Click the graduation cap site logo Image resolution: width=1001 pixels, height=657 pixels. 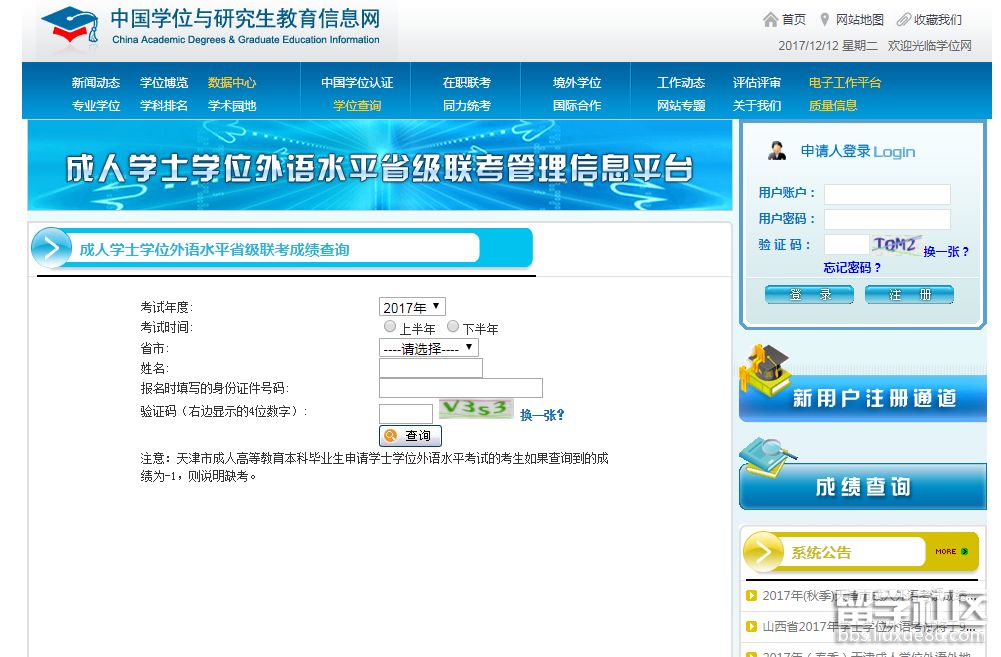[x=69, y=29]
